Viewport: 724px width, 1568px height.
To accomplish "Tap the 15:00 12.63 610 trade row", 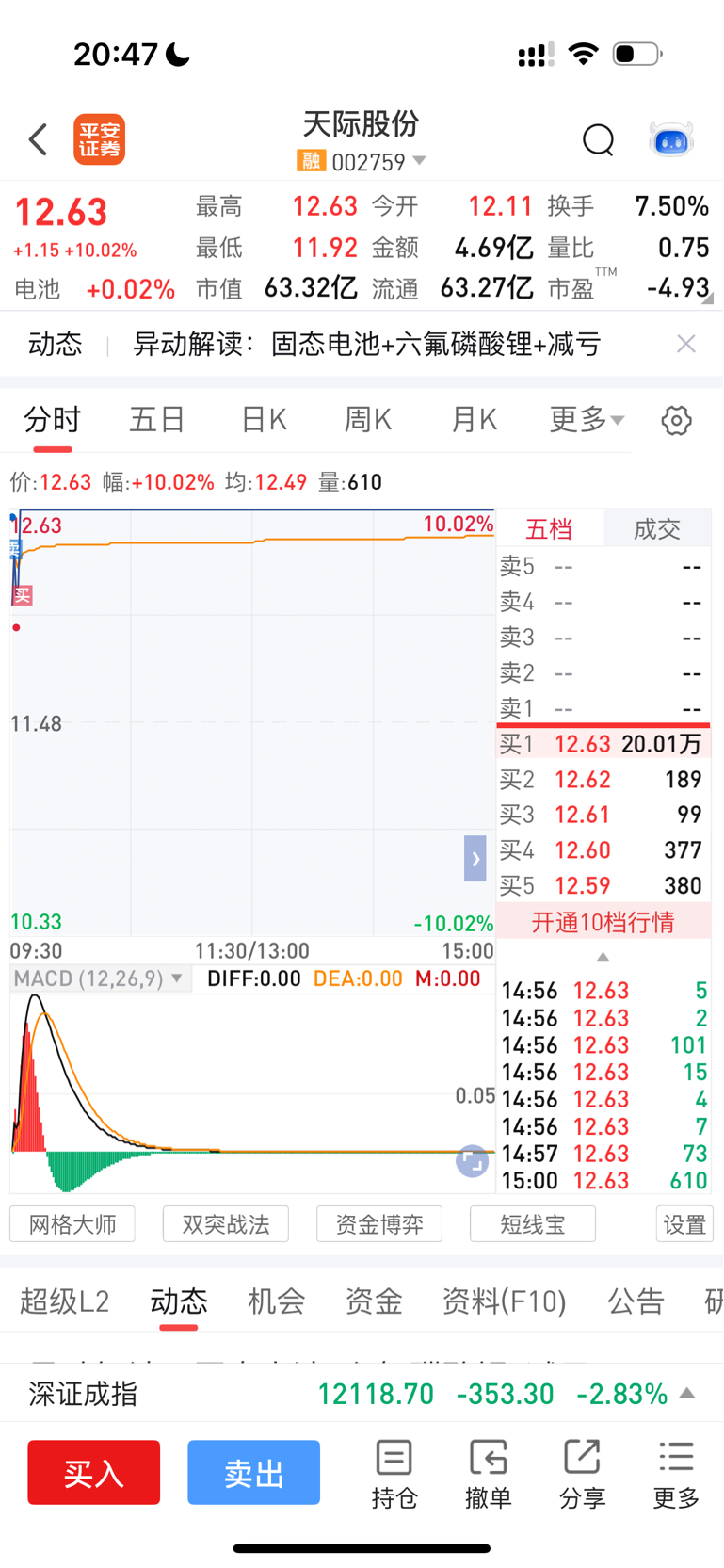I will 603,1181.
